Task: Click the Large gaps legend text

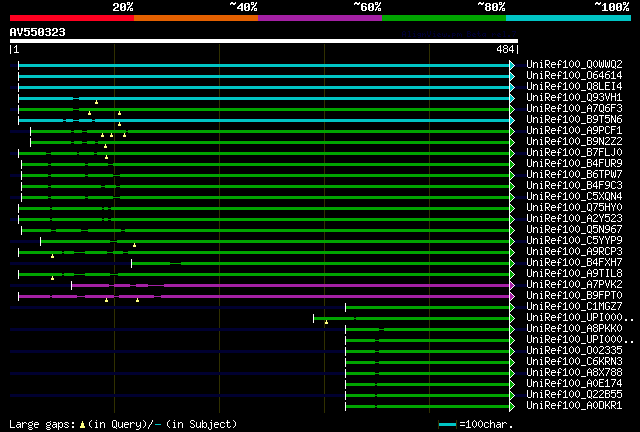Action: tap(123, 424)
